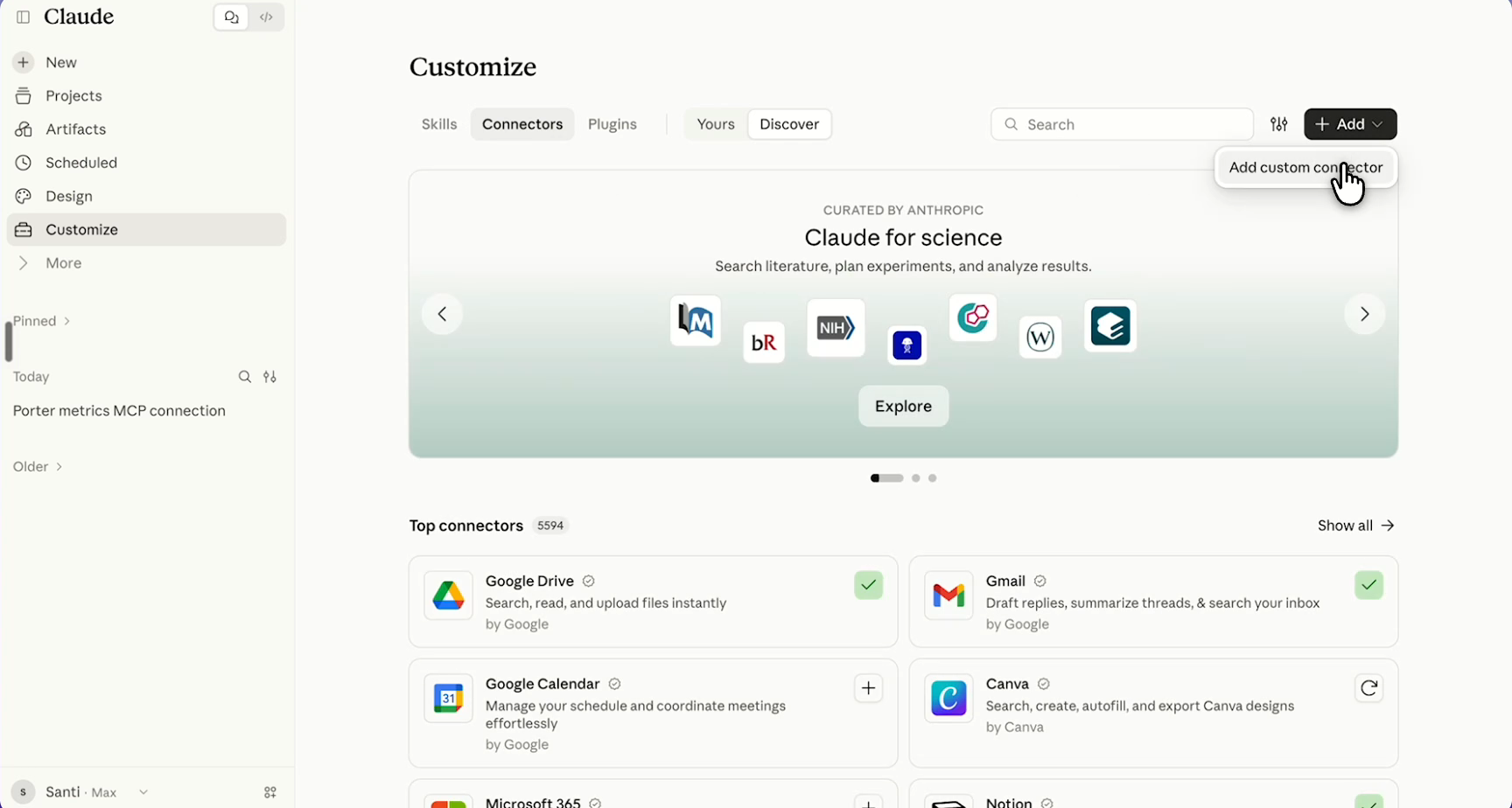1512x808 pixels.
Task: Expand the Older chats section
Action: [38, 466]
